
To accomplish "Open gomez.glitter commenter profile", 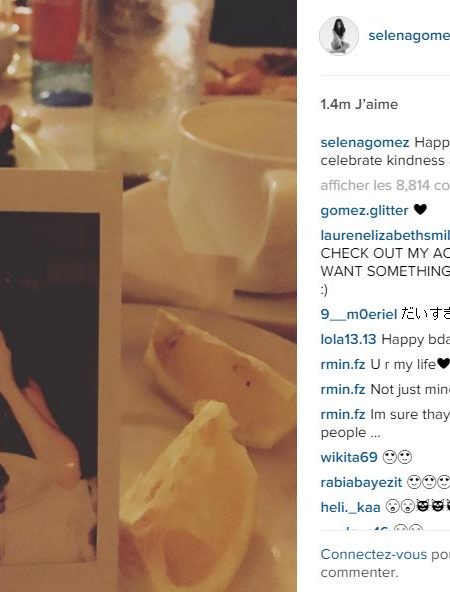I will pyautogui.click(x=364, y=211).
